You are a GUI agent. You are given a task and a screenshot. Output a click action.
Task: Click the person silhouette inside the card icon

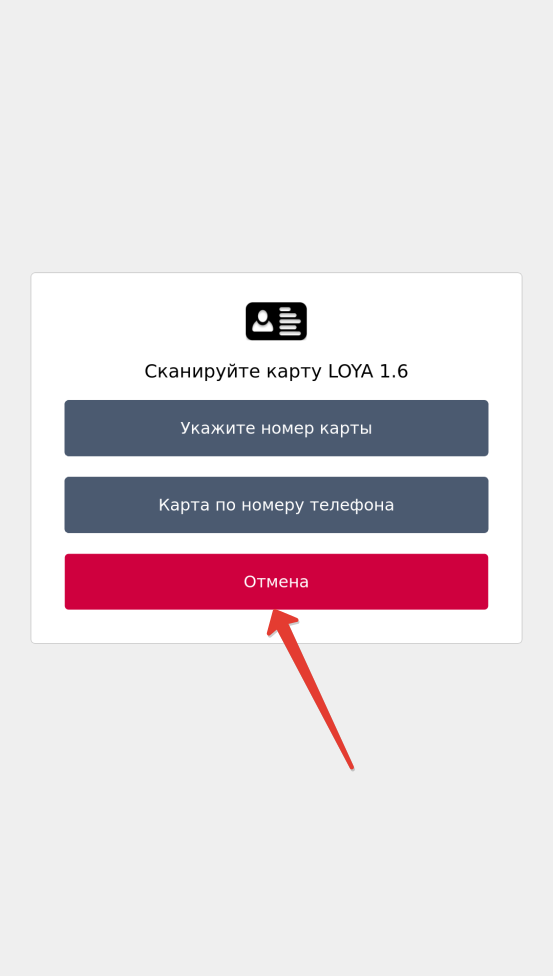click(262, 321)
